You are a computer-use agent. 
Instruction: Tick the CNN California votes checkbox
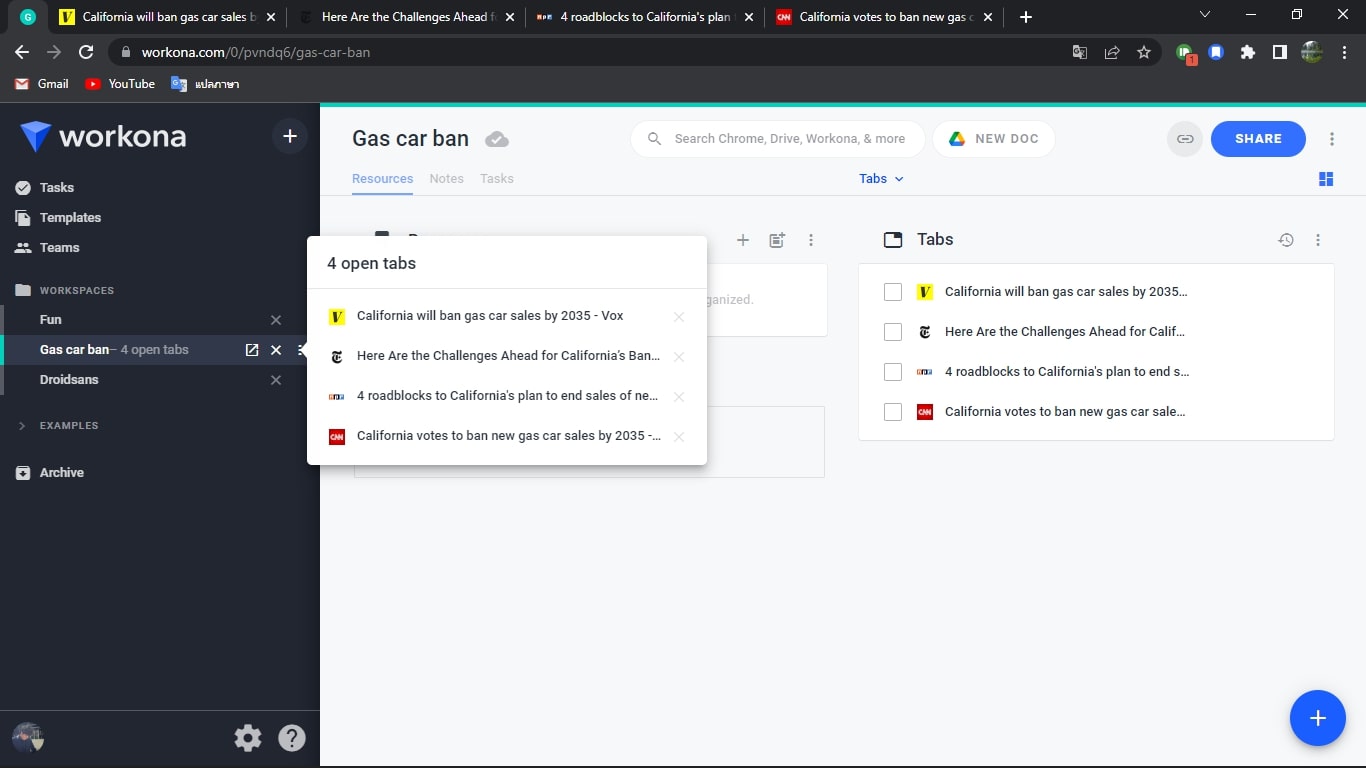(x=893, y=412)
